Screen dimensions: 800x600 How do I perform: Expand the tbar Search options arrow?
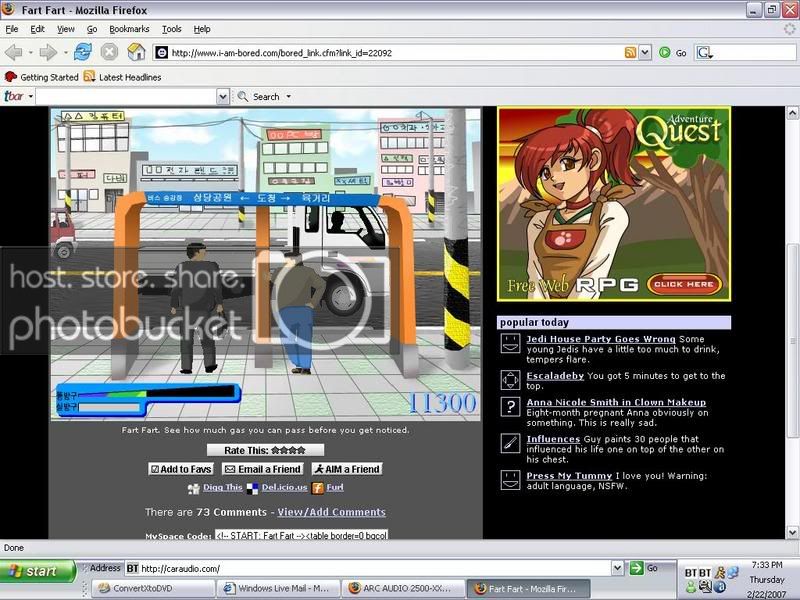coord(288,96)
